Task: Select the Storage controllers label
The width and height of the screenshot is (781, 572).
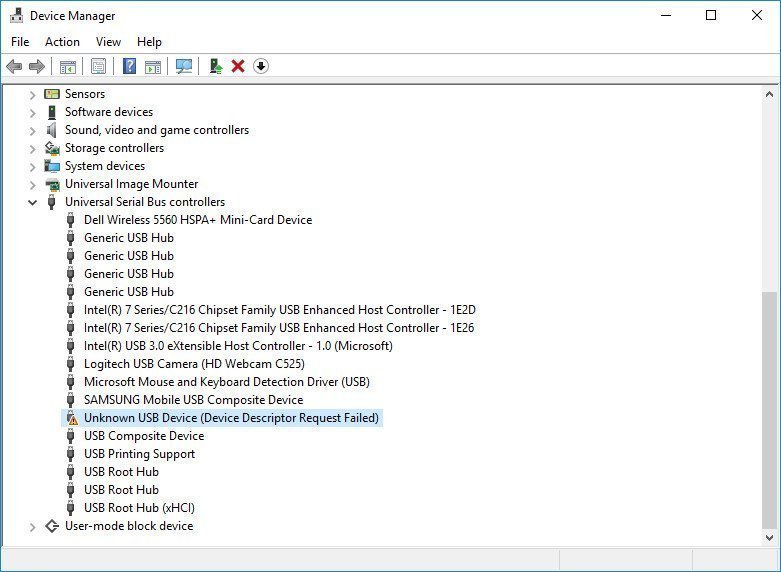Action: point(114,148)
